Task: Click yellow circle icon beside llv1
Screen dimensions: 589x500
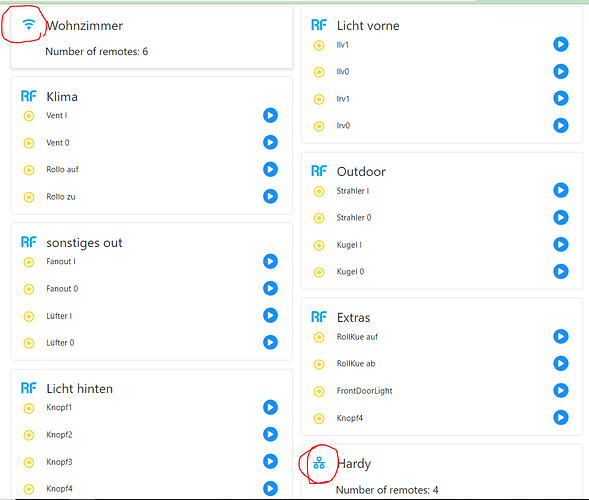Action: [x=319, y=45]
